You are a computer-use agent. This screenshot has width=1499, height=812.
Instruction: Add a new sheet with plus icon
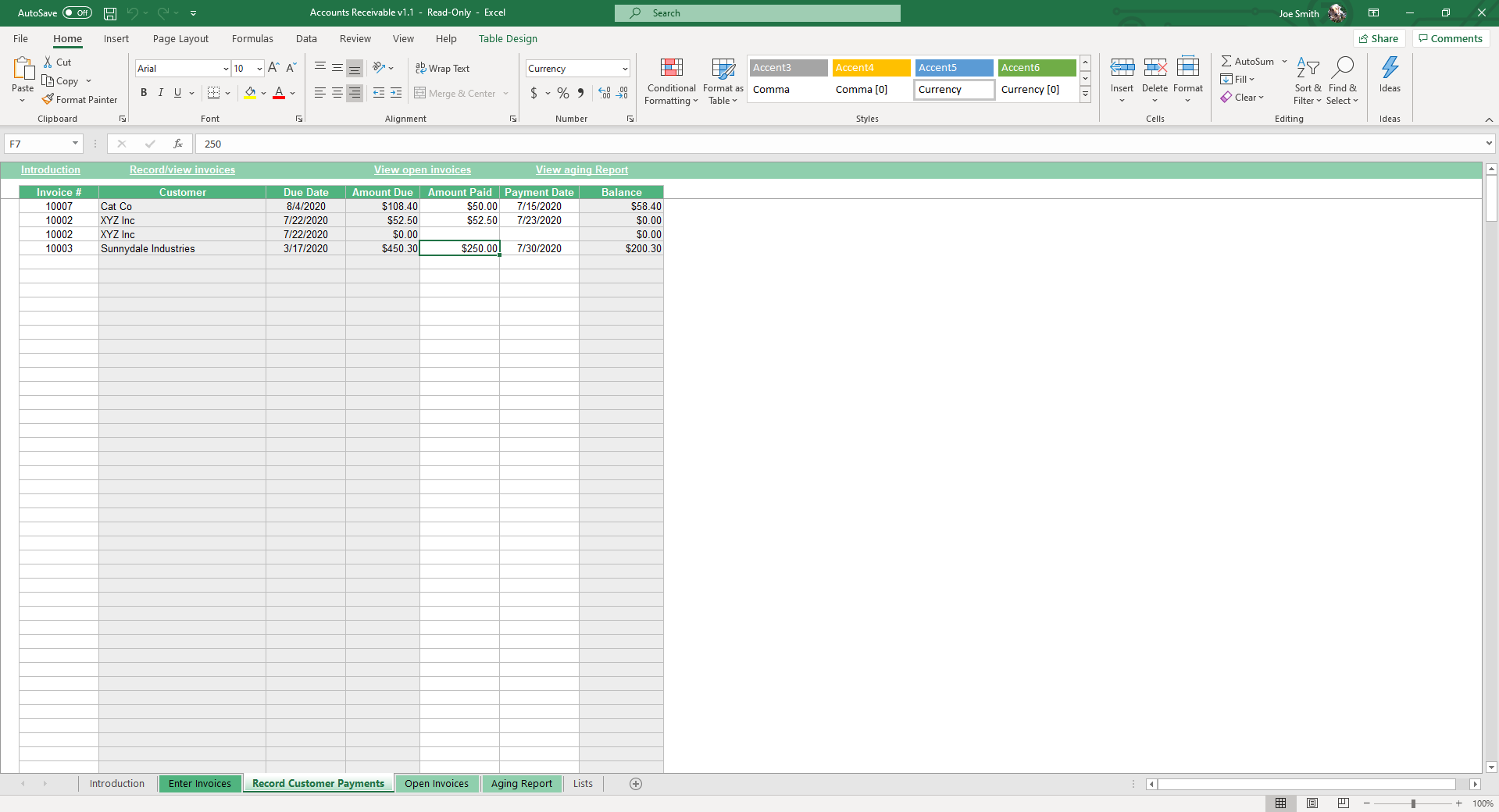coord(636,784)
